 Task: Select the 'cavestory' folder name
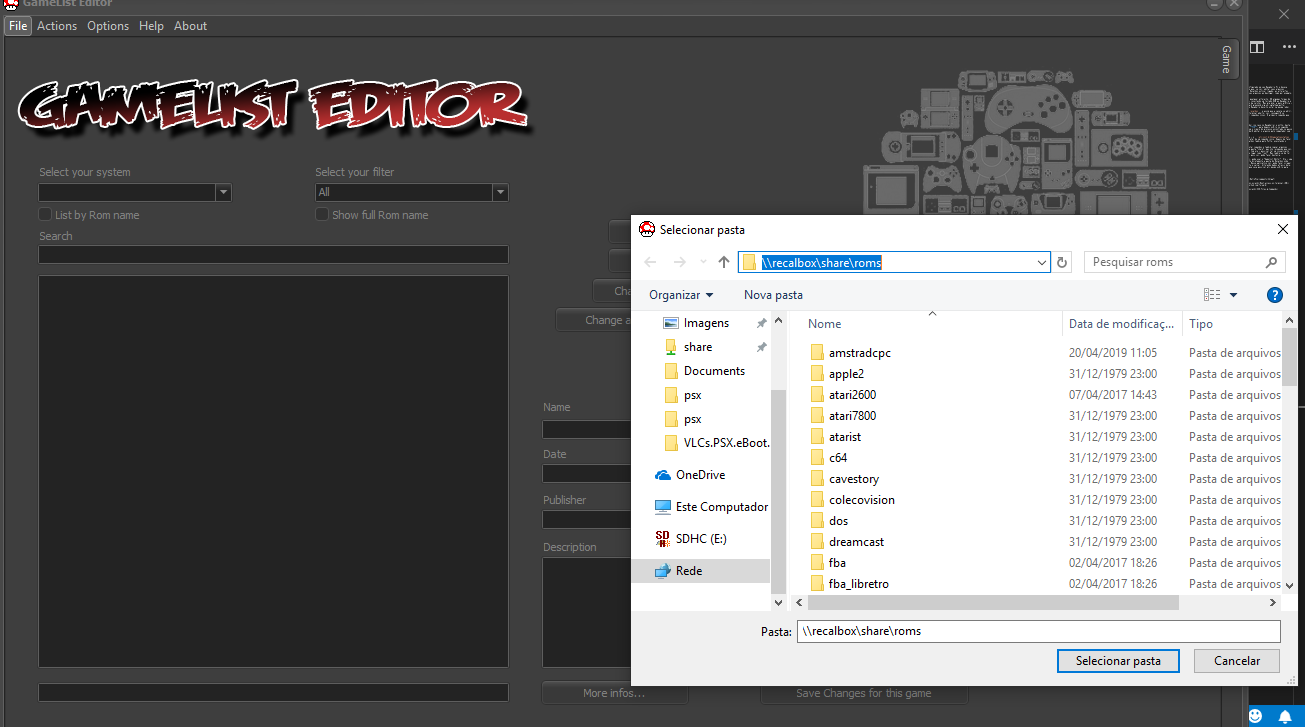click(854, 479)
